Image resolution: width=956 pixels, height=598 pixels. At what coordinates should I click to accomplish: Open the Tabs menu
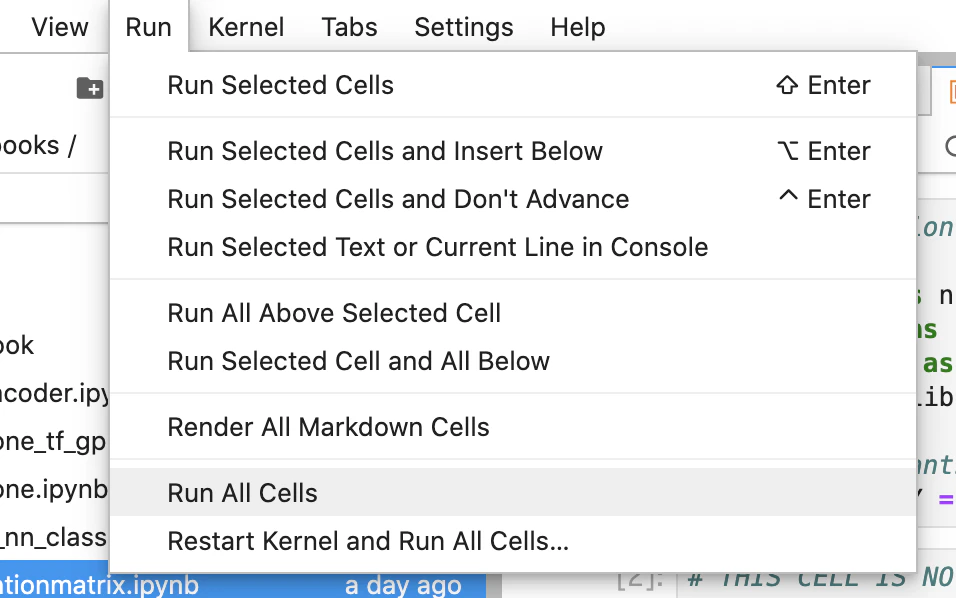(349, 27)
